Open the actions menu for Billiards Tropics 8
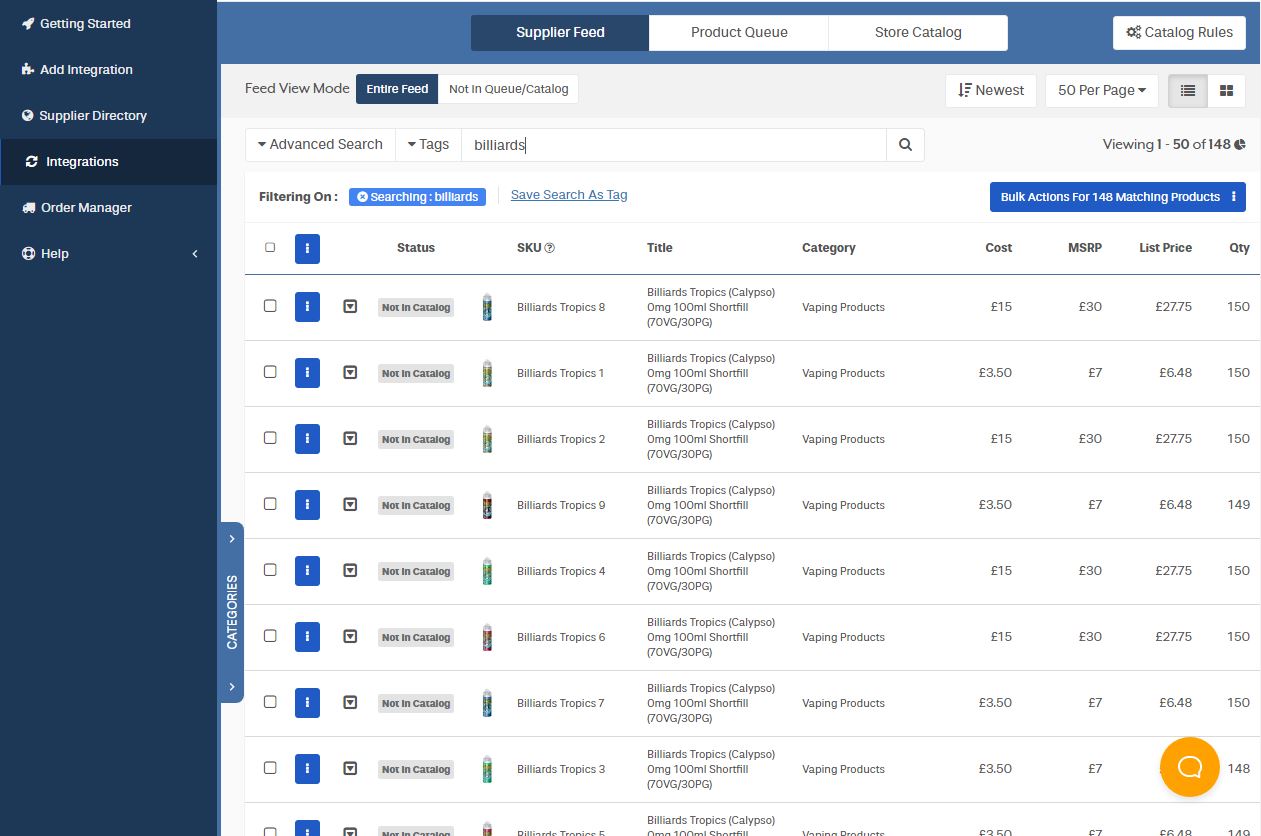 pos(307,307)
